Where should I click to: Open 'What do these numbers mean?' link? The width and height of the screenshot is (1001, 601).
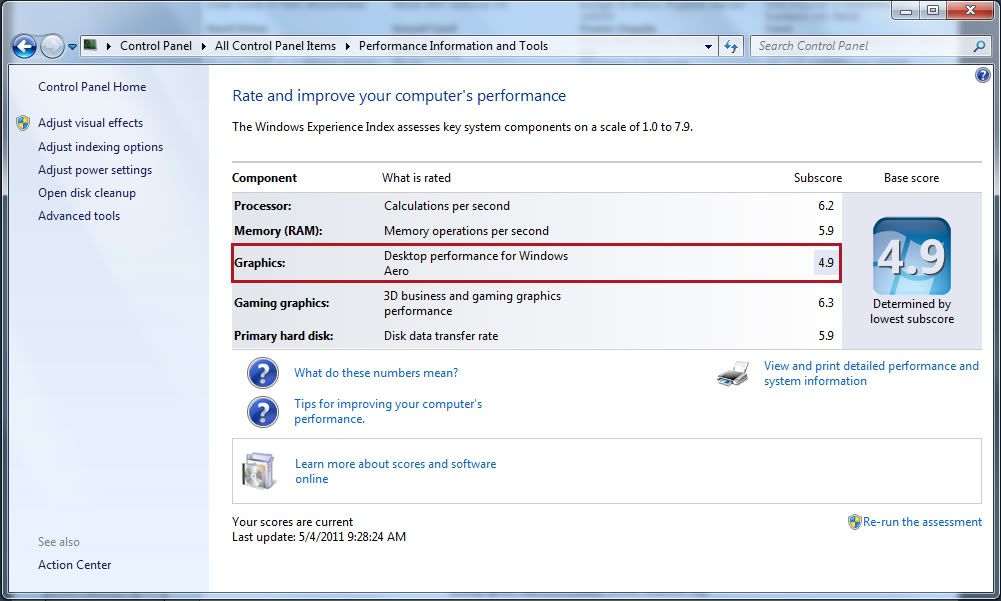tap(376, 373)
